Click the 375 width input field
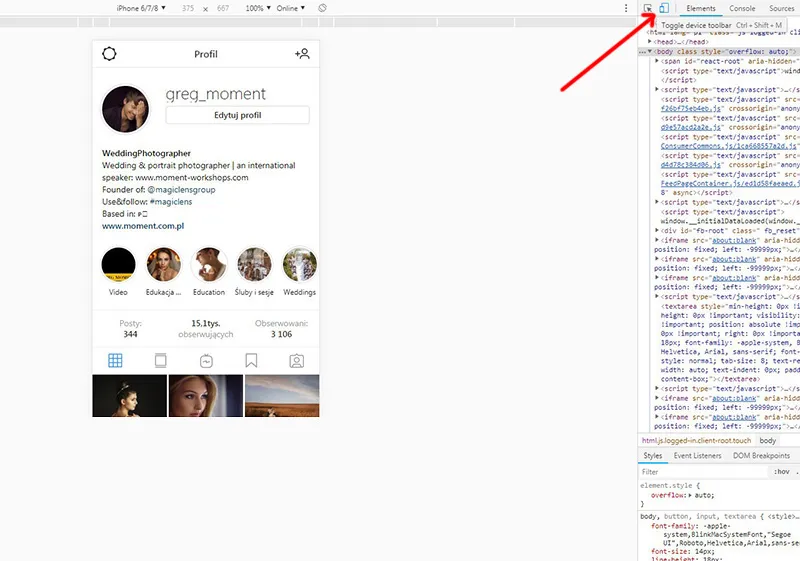The height and width of the screenshot is (561, 800). (x=188, y=8)
